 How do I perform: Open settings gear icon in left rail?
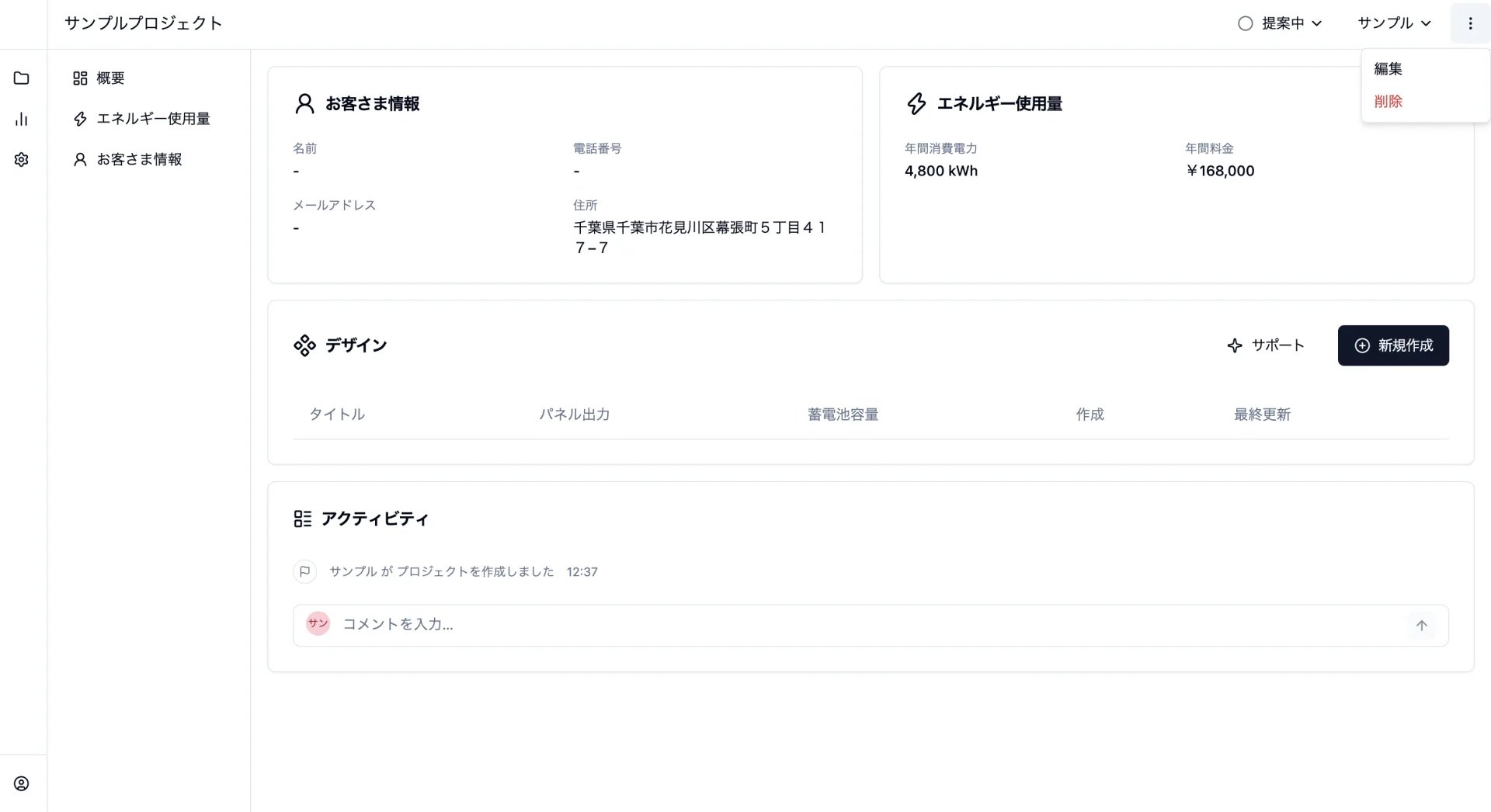pyautogui.click(x=22, y=159)
